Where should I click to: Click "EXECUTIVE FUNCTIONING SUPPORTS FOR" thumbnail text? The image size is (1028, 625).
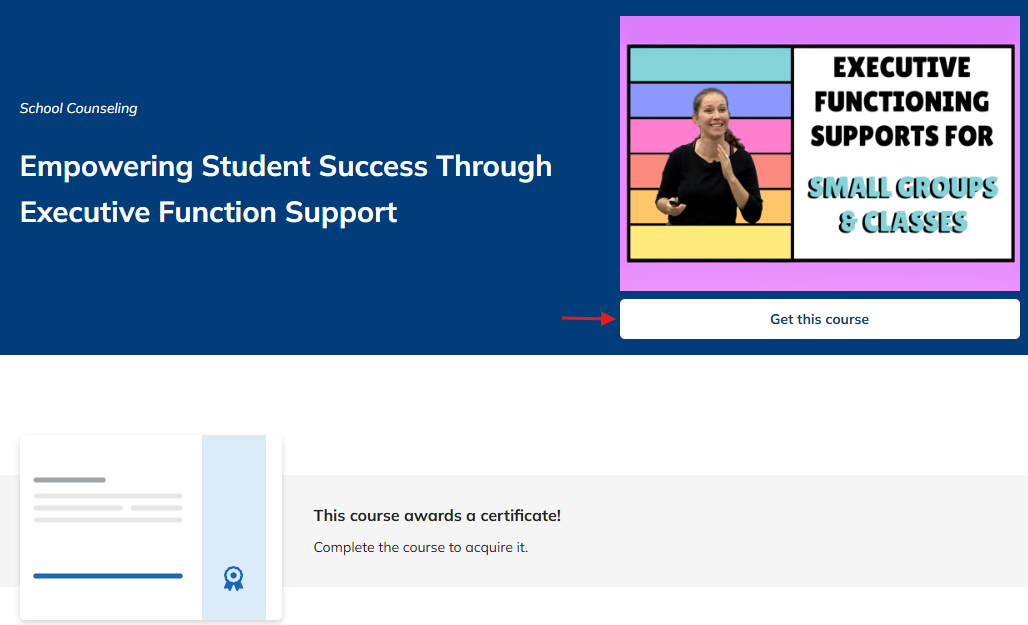pos(902,101)
